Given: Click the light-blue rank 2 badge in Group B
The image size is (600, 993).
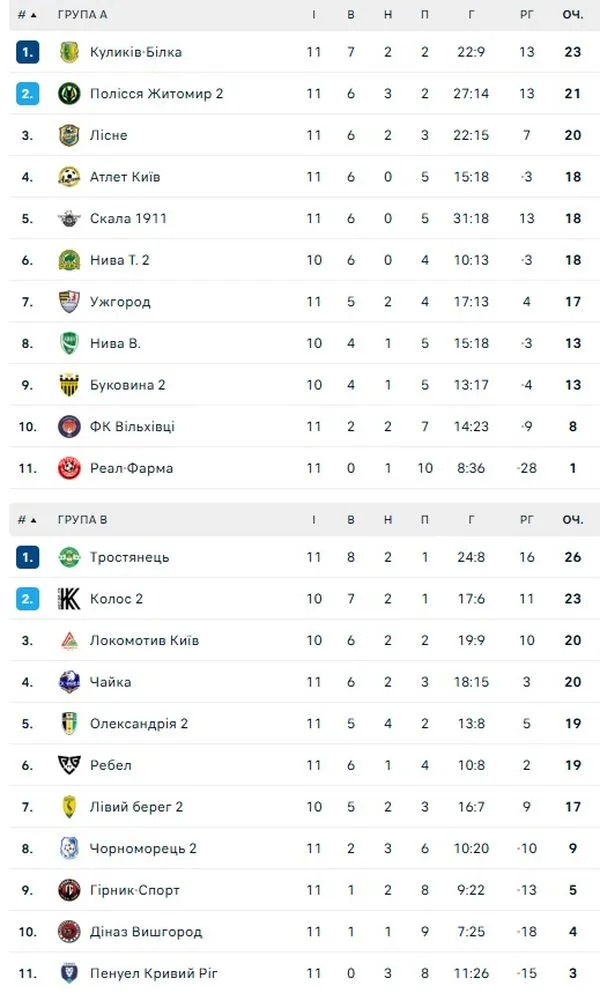Looking at the screenshot, I should click(27, 599).
